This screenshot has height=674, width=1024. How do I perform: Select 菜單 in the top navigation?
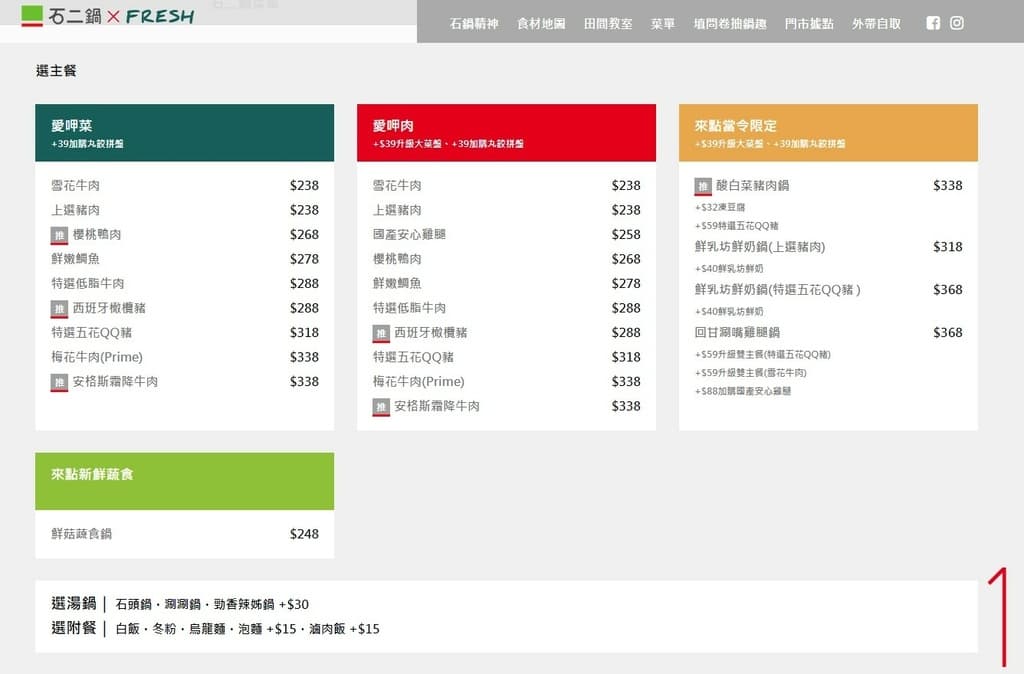pyautogui.click(x=662, y=24)
